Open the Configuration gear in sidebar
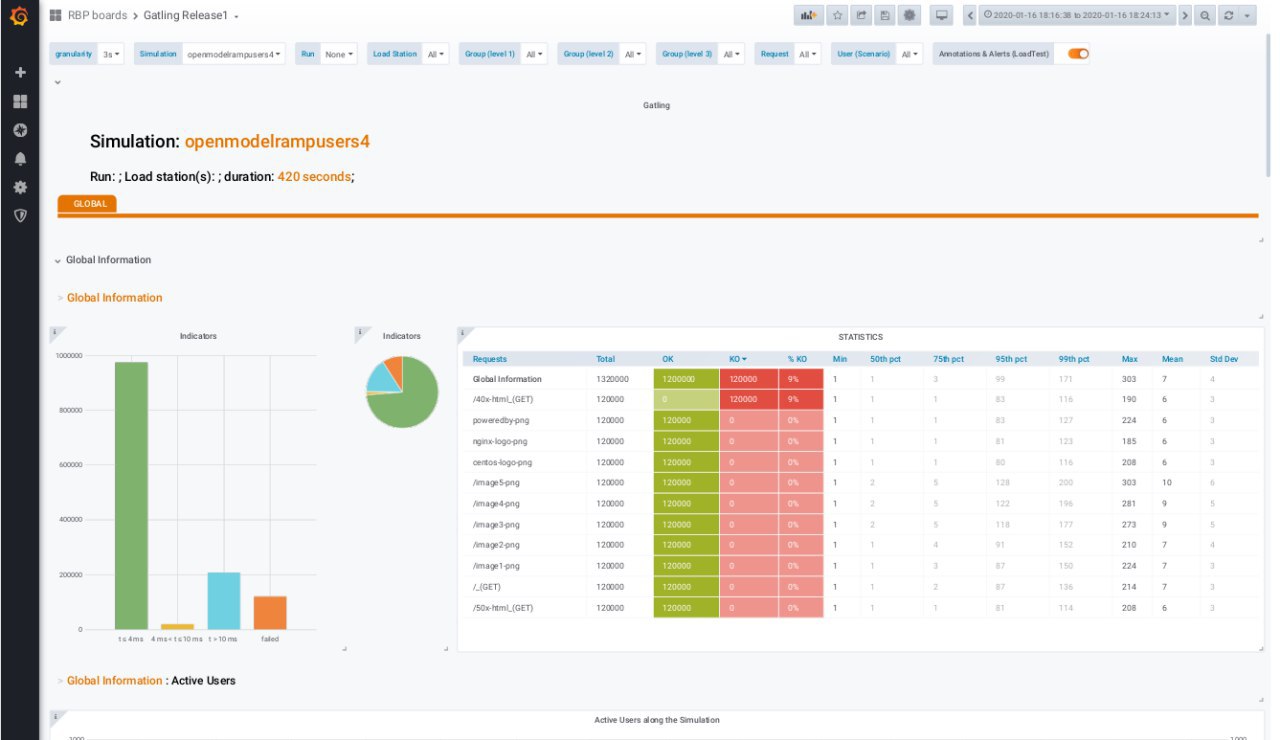Screen dimensions: 1280x740 point(19,187)
